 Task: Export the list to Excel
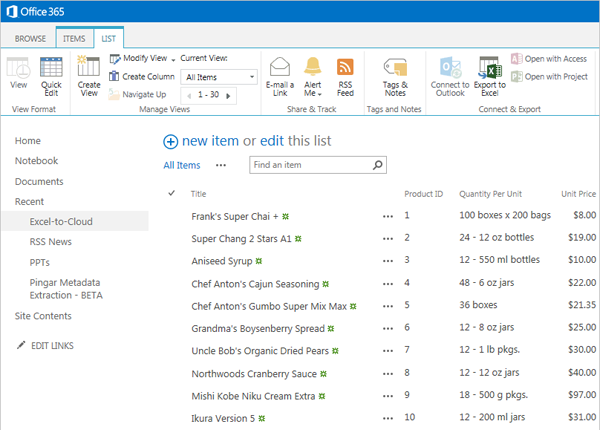pyautogui.click(x=489, y=75)
